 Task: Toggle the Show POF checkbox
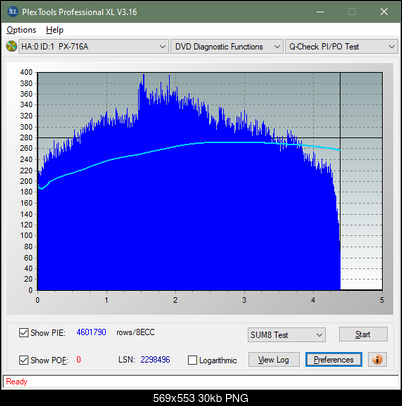pos(24,360)
